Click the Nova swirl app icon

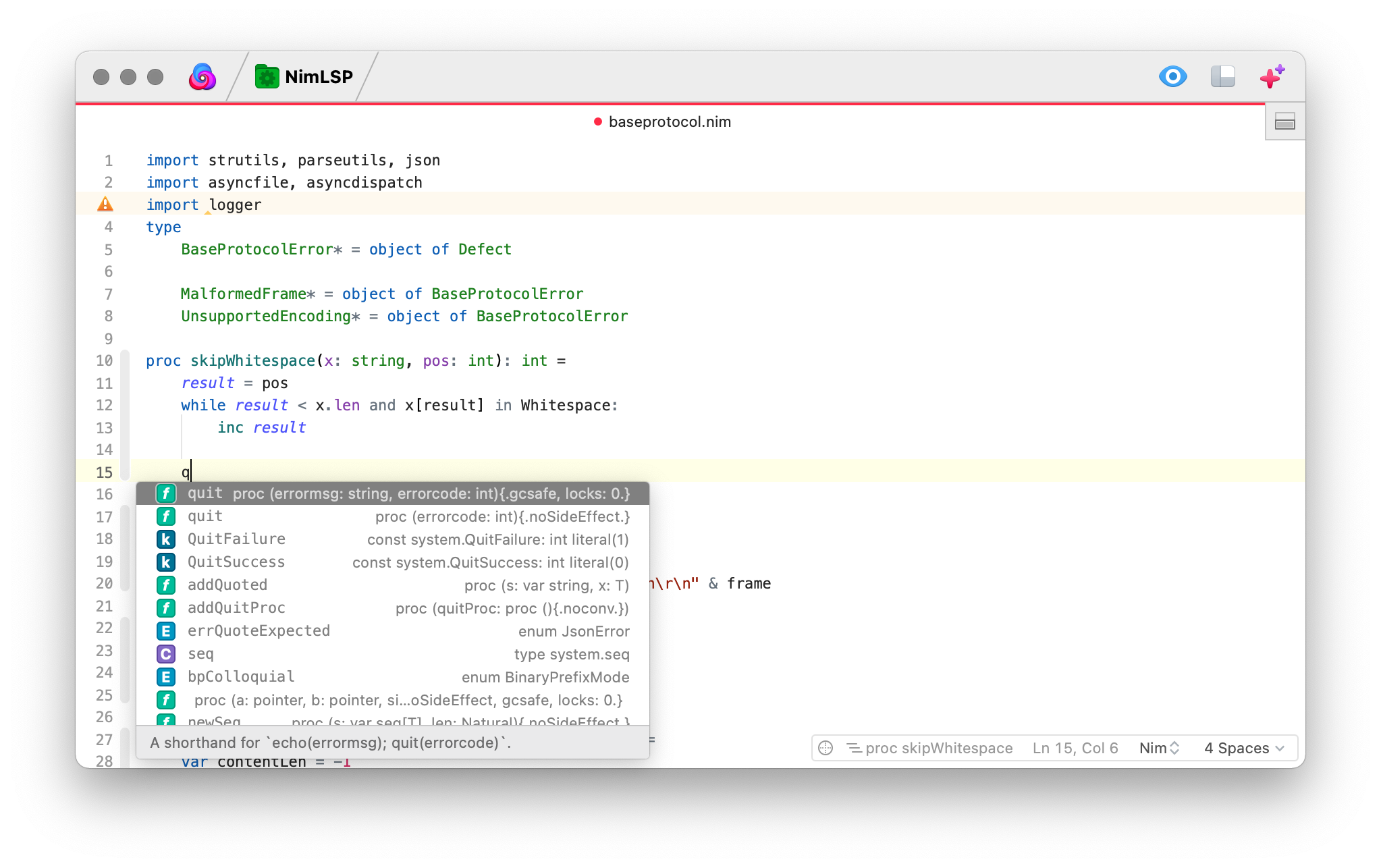[x=202, y=77]
